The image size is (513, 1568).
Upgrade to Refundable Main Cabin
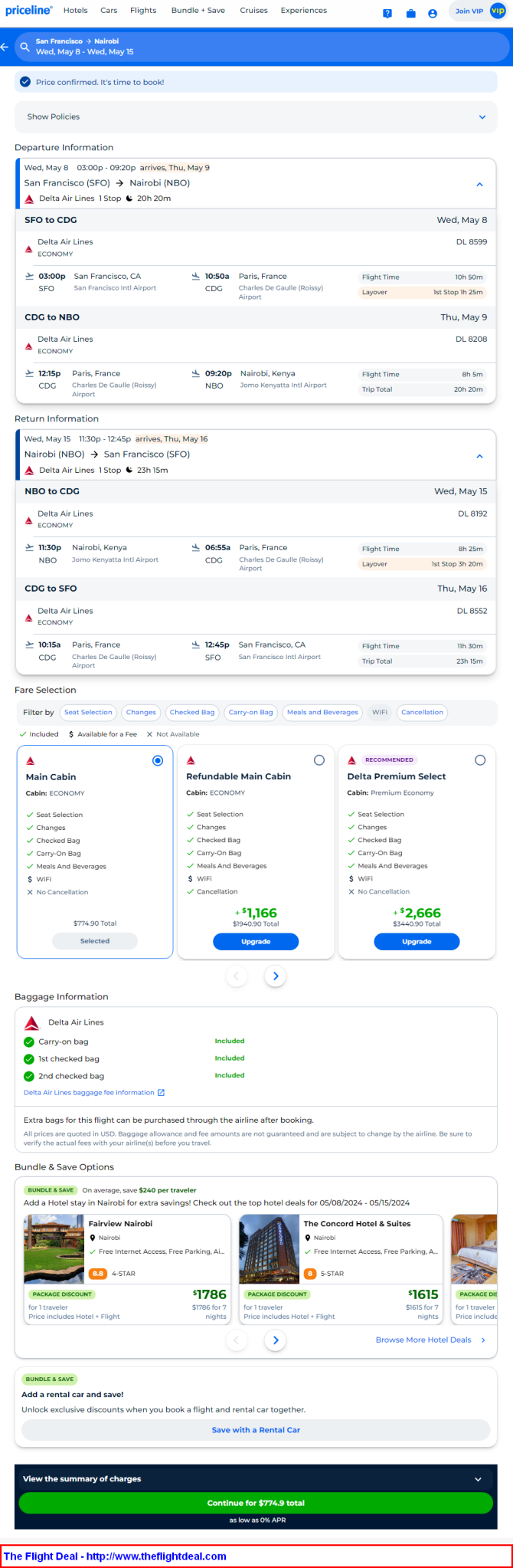(x=256, y=941)
